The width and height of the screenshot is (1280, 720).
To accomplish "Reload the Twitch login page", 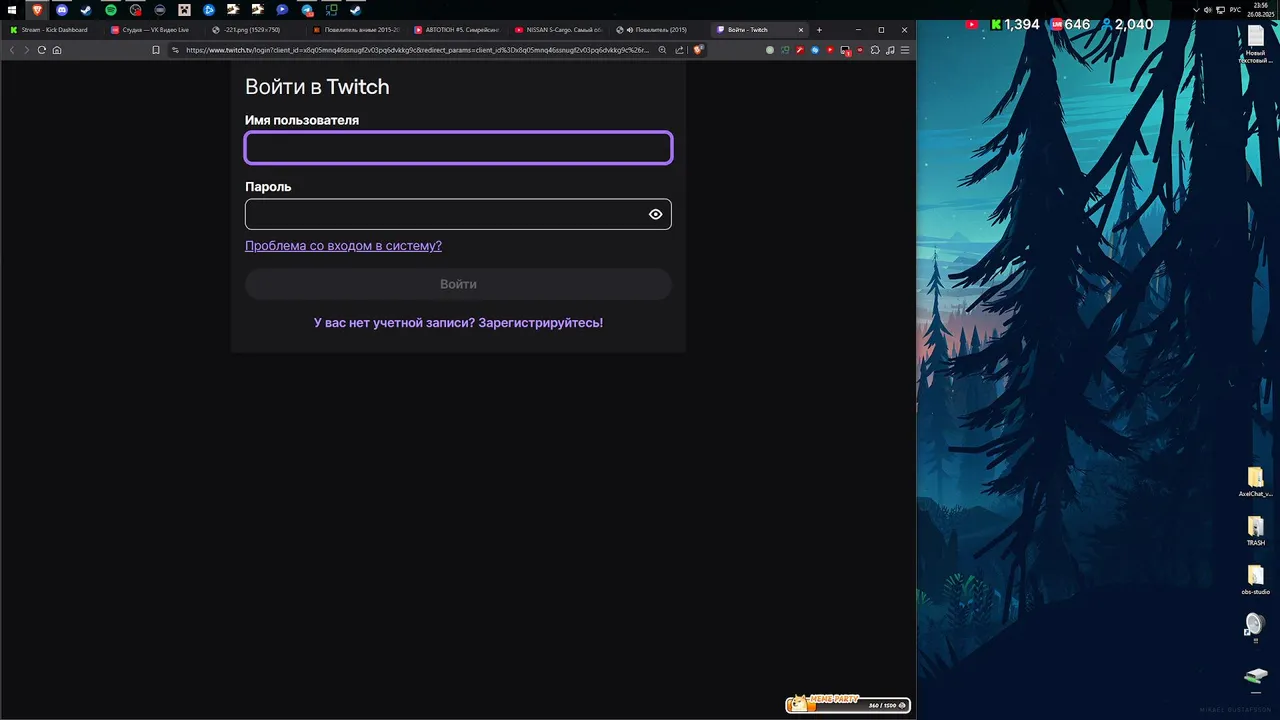I will (x=41, y=50).
